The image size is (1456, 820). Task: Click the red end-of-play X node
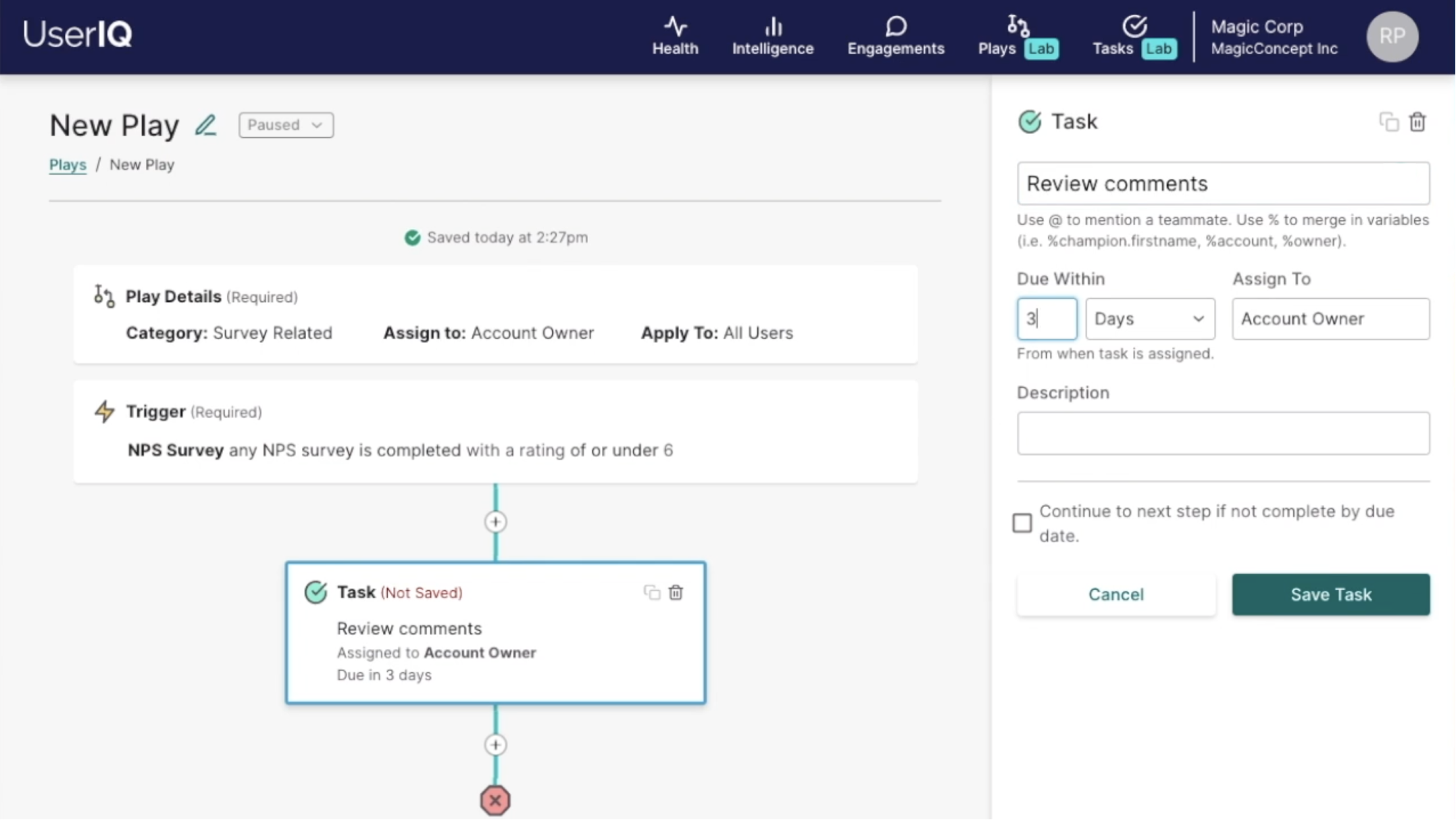[495, 800]
